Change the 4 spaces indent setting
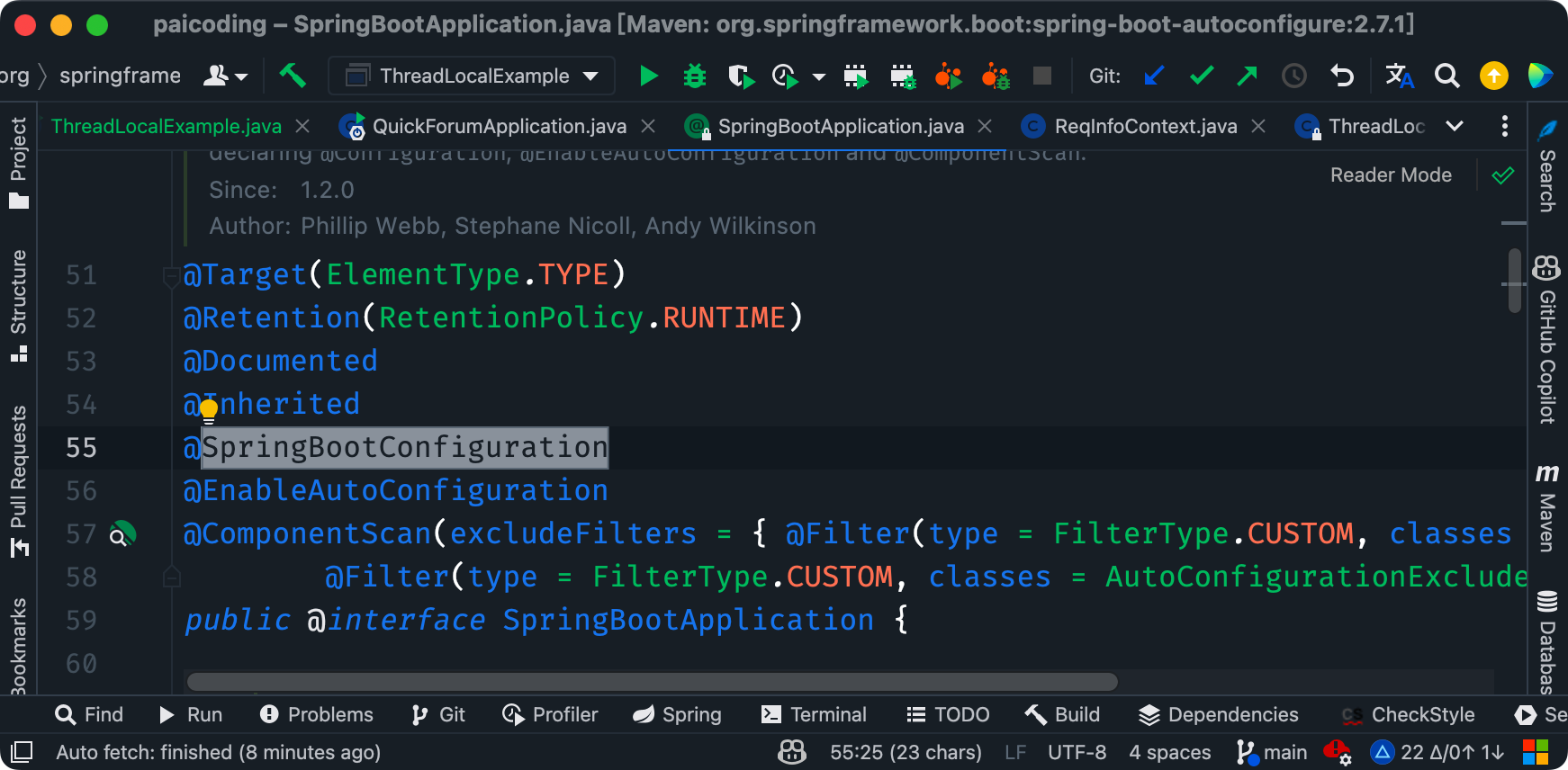1568x770 pixels. click(1169, 752)
